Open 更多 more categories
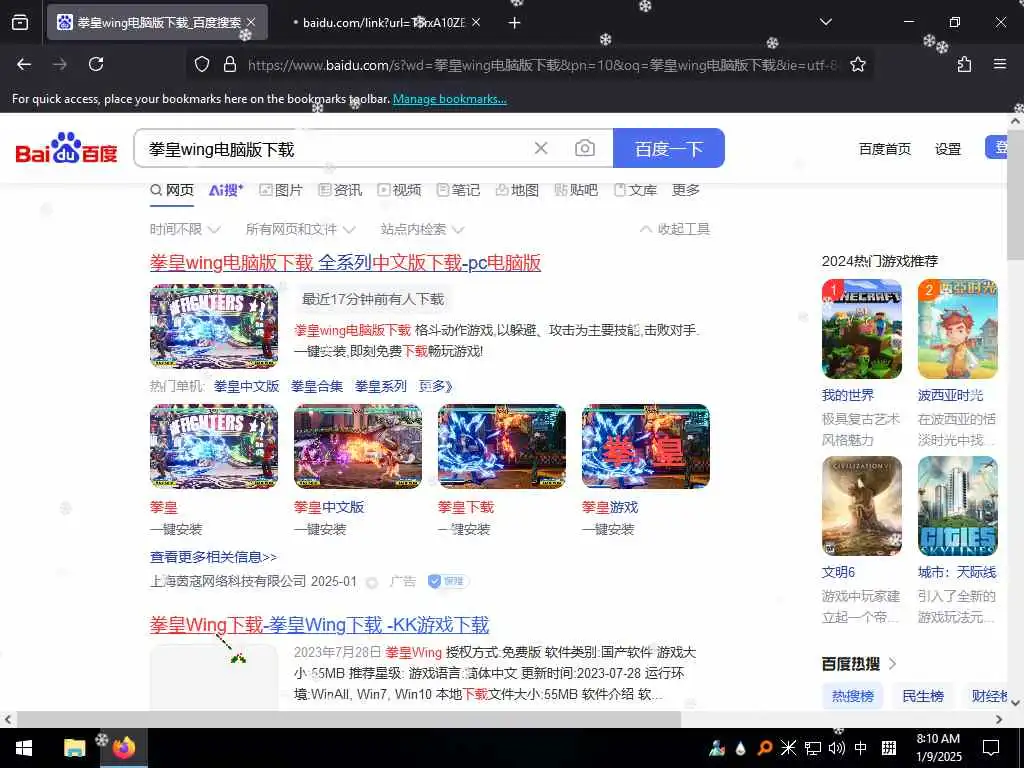Screen dimensions: 1024x768 [686, 190]
